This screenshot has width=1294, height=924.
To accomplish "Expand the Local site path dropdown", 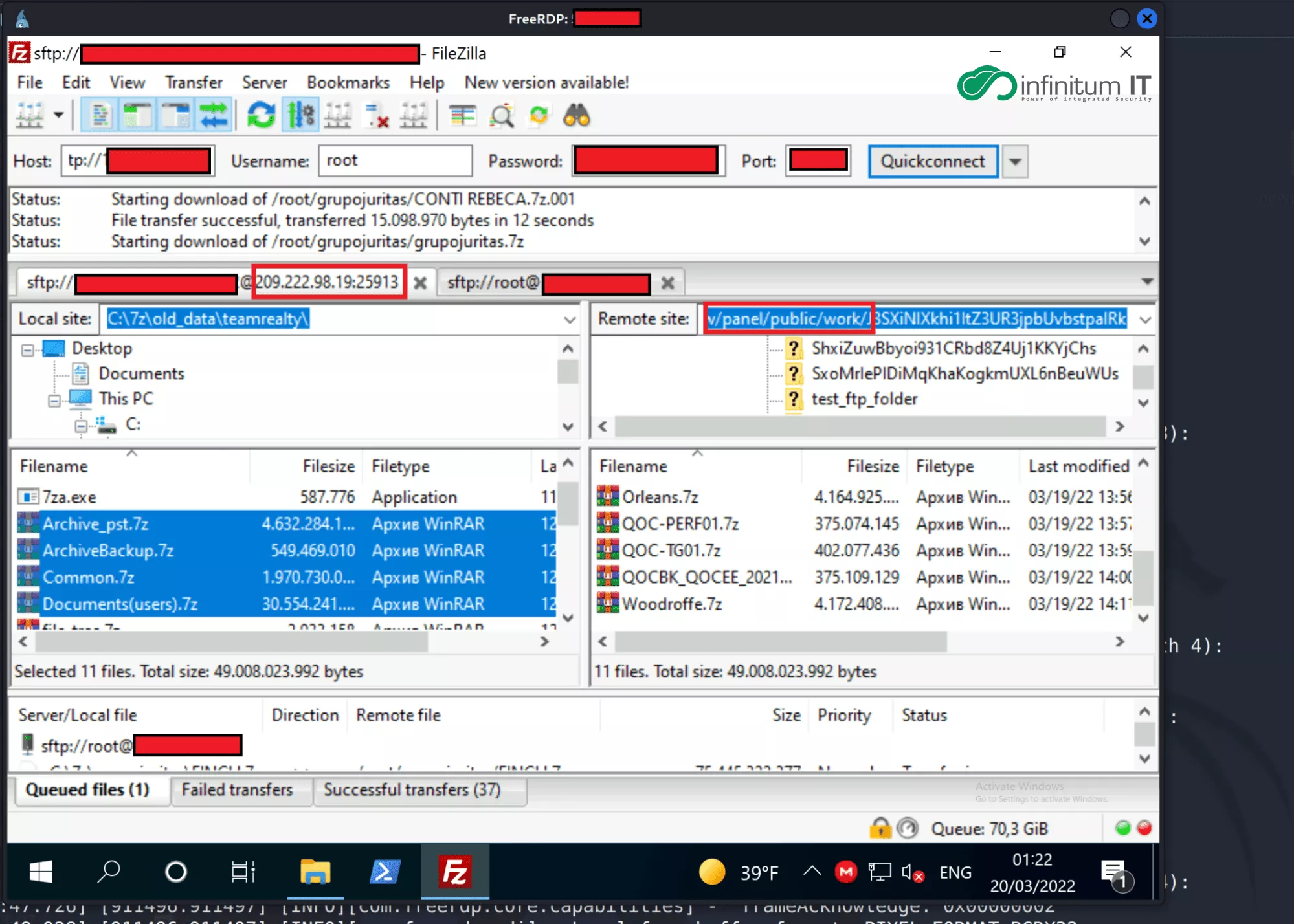I will (570, 319).
